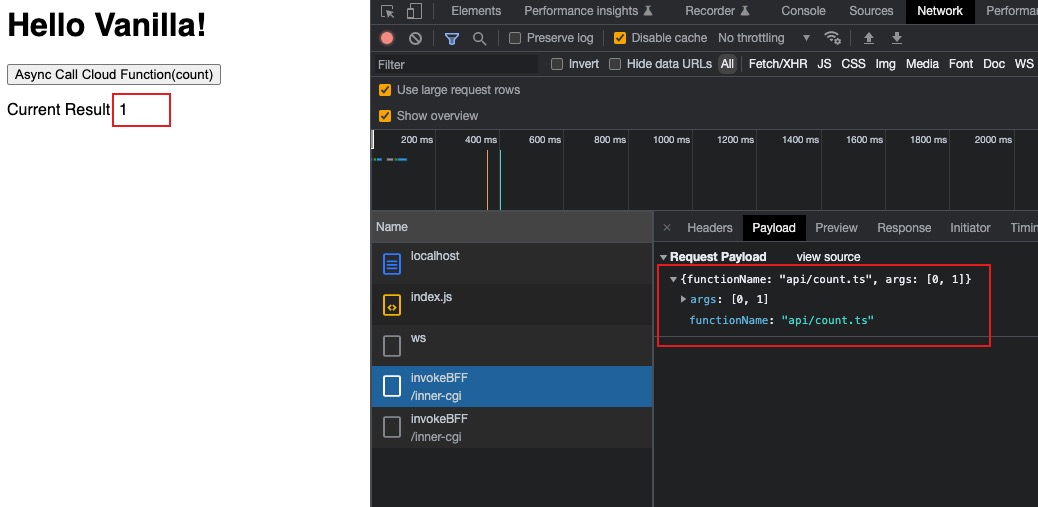
Task: Filter requests by Fetch/XHR
Action: click(x=778, y=64)
